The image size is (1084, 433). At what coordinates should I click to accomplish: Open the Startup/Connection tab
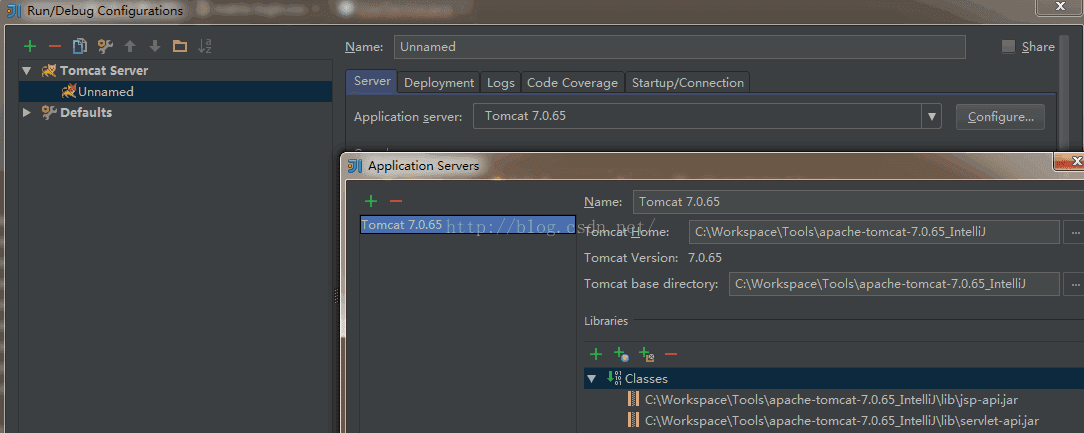coord(687,83)
